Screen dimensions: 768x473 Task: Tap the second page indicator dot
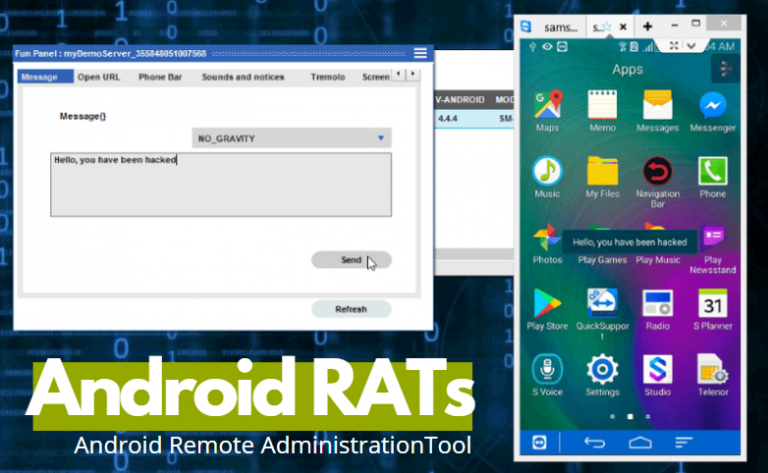tap(630, 417)
